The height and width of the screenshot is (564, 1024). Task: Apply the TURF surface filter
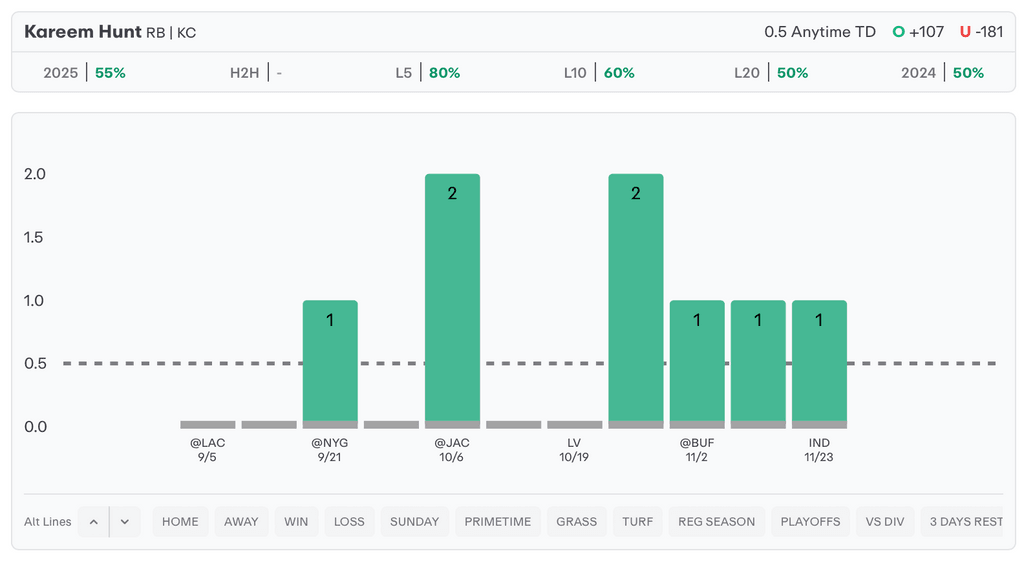click(x=637, y=522)
